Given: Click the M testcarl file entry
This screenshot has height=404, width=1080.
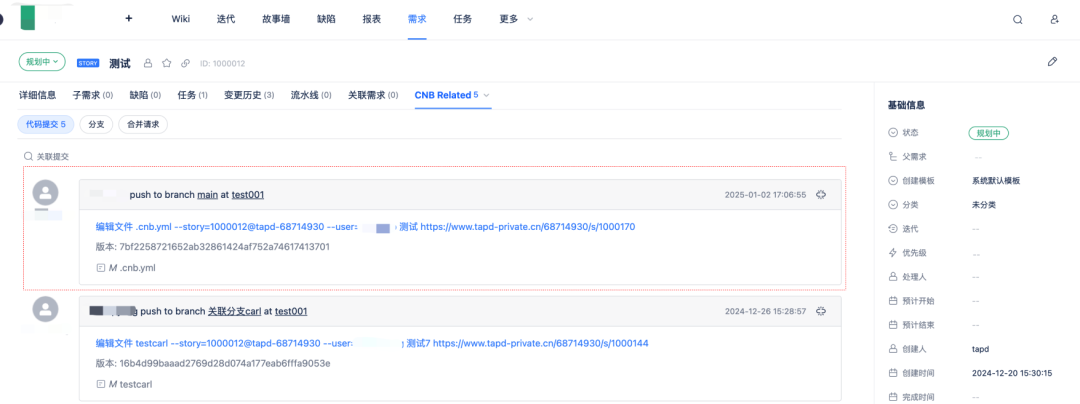Looking at the screenshot, I should coord(130,383).
